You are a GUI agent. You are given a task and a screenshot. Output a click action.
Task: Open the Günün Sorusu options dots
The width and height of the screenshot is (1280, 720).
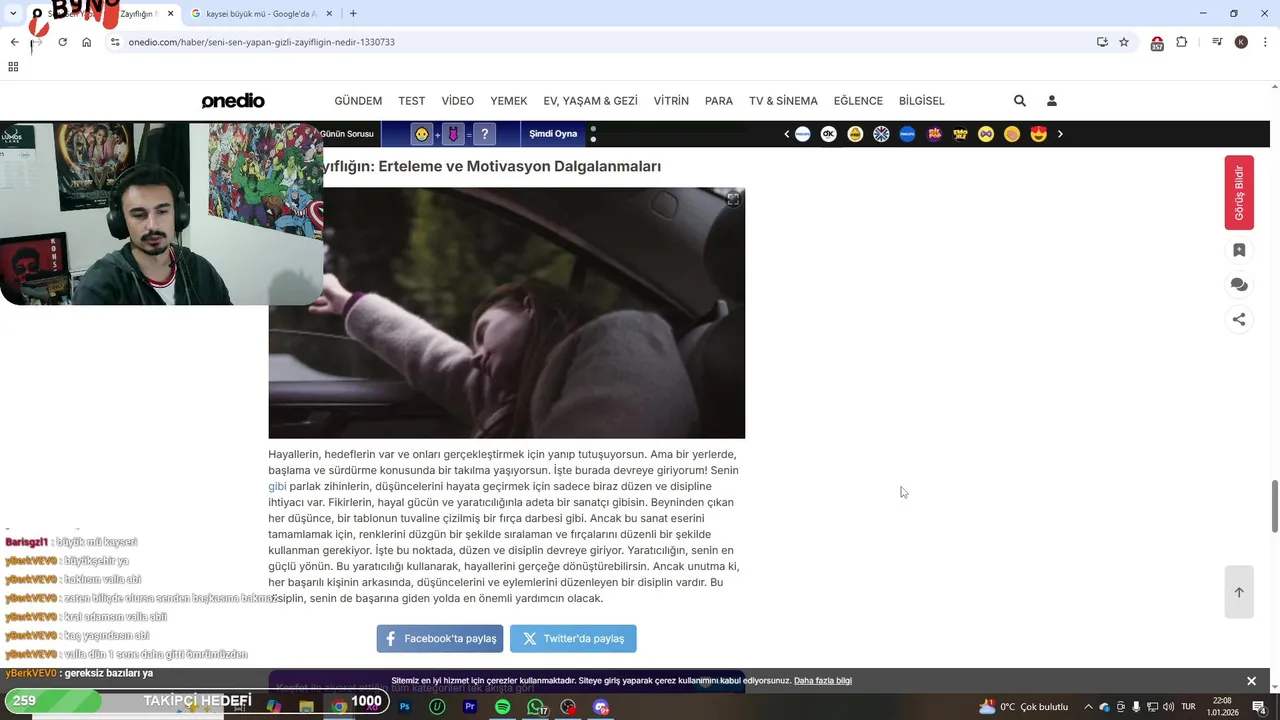(593, 134)
